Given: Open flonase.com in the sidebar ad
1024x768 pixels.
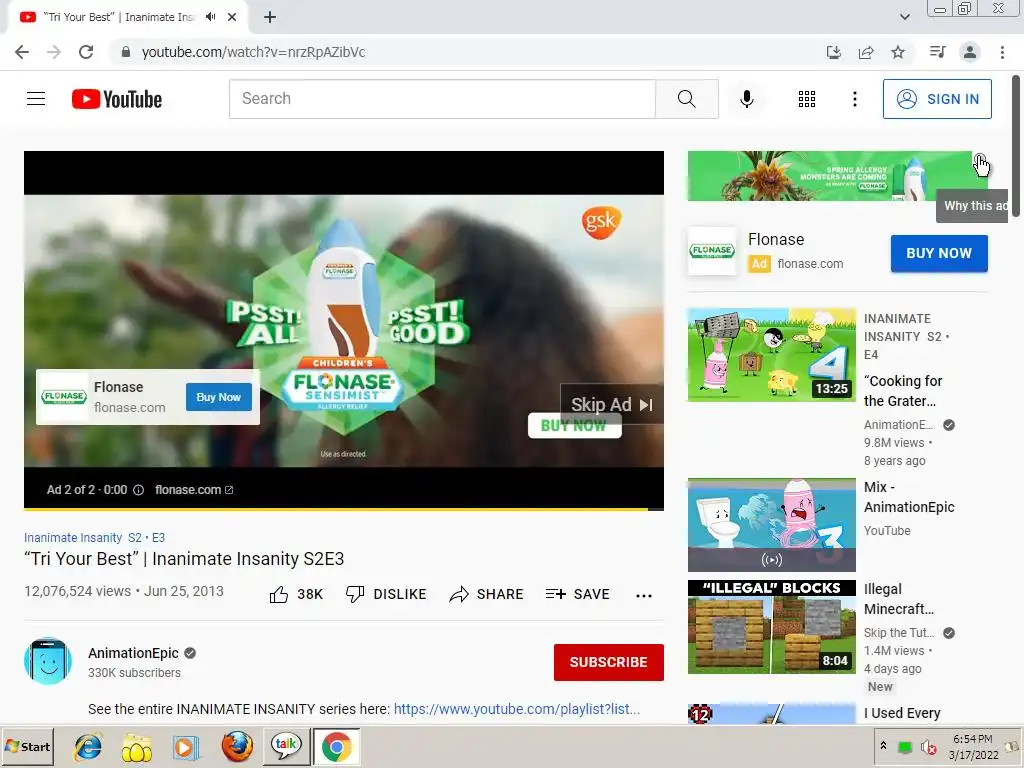Looking at the screenshot, I should coord(810,264).
